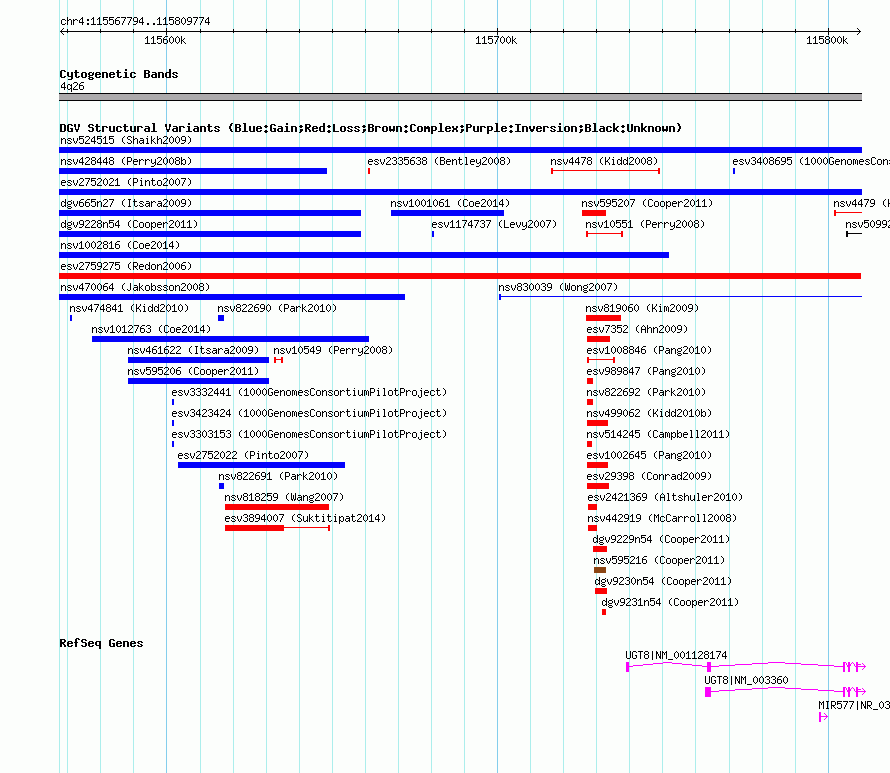The height and width of the screenshot is (773, 890).
Task: Select nsv822691 (Park2010) label
Action: pyautogui.click(x=278, y=476)
